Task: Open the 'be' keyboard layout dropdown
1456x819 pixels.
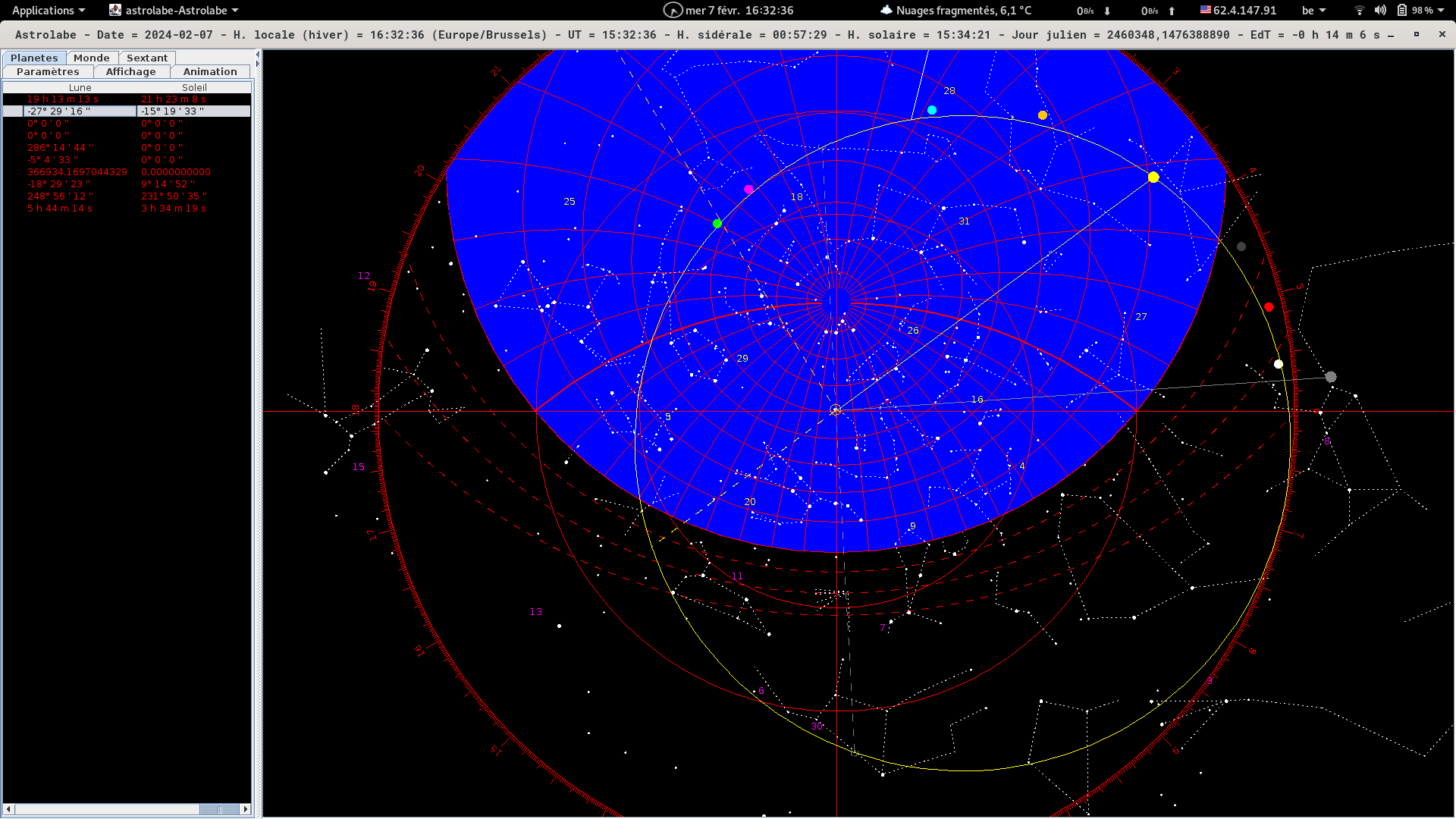Action: click(x=1313, y=11)
